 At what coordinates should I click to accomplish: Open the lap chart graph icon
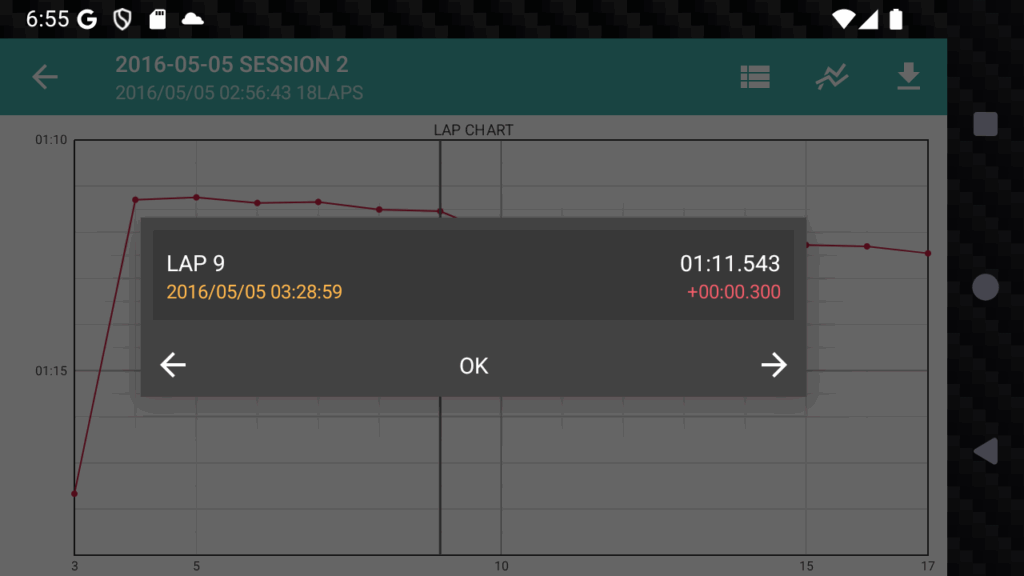[832, 77]
